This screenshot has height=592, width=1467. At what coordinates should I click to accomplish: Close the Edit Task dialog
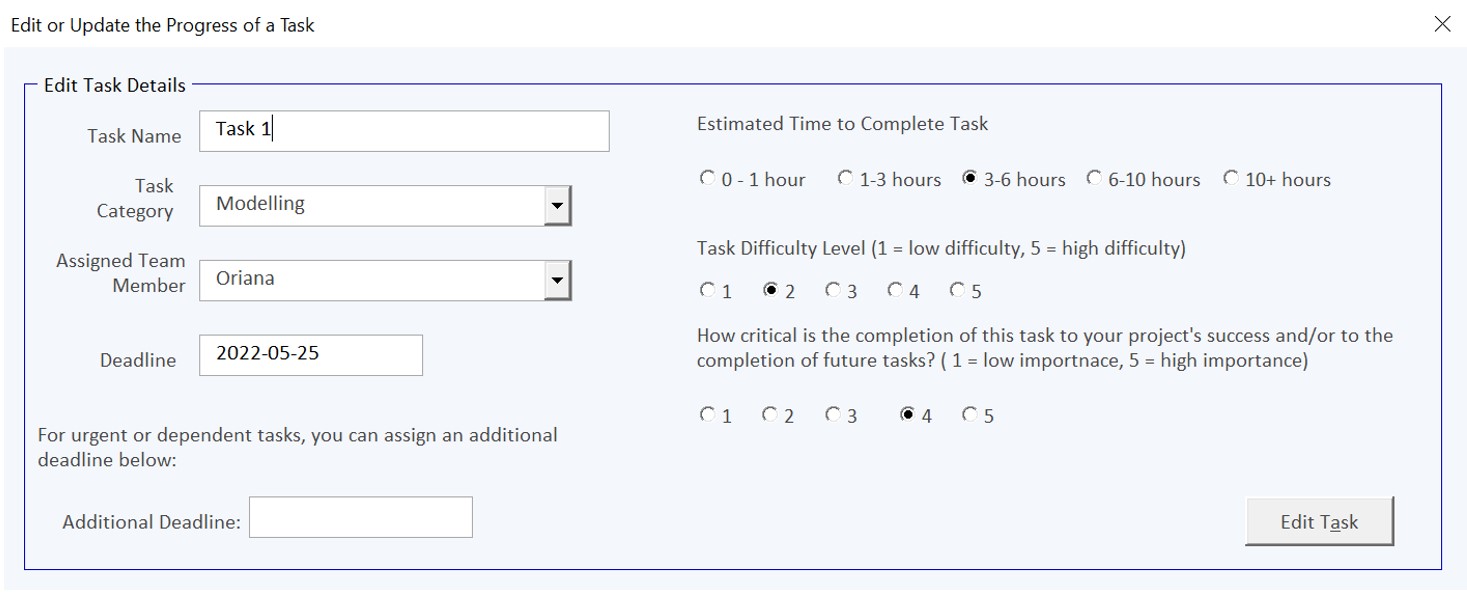tap(1442, 24)
